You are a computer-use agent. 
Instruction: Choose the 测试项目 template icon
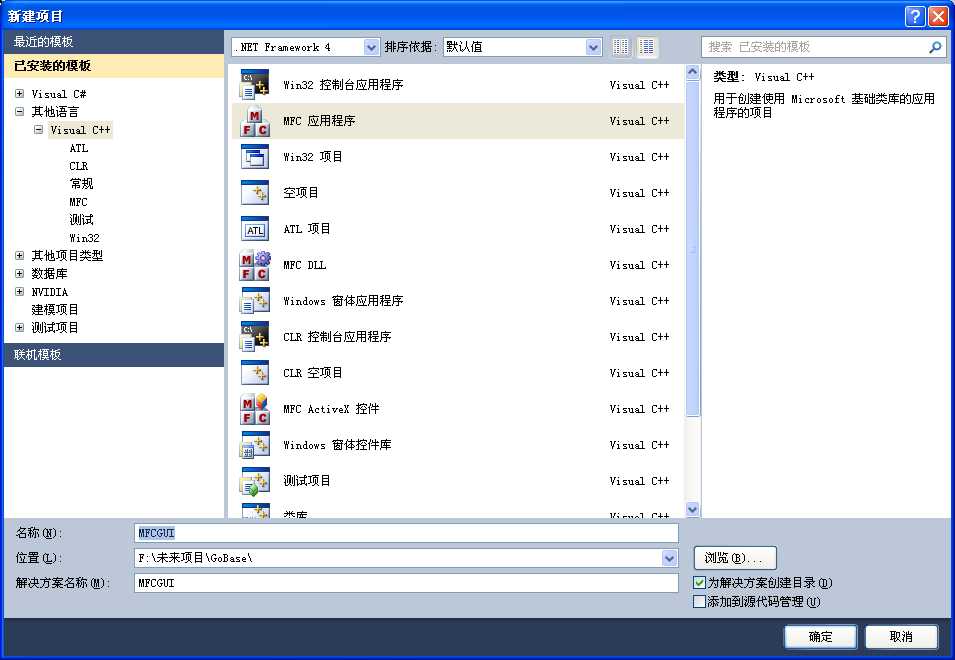click(255, 481)
